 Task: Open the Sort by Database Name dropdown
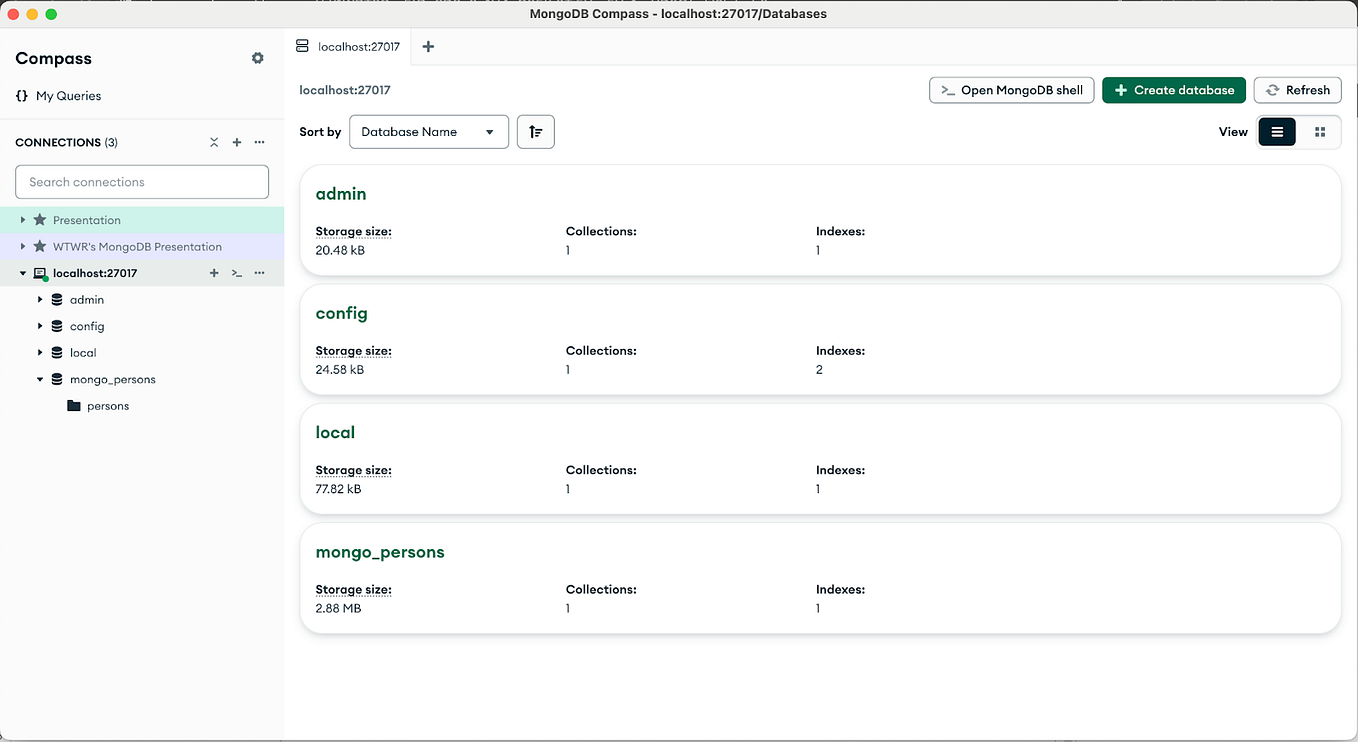coord(429,131)
